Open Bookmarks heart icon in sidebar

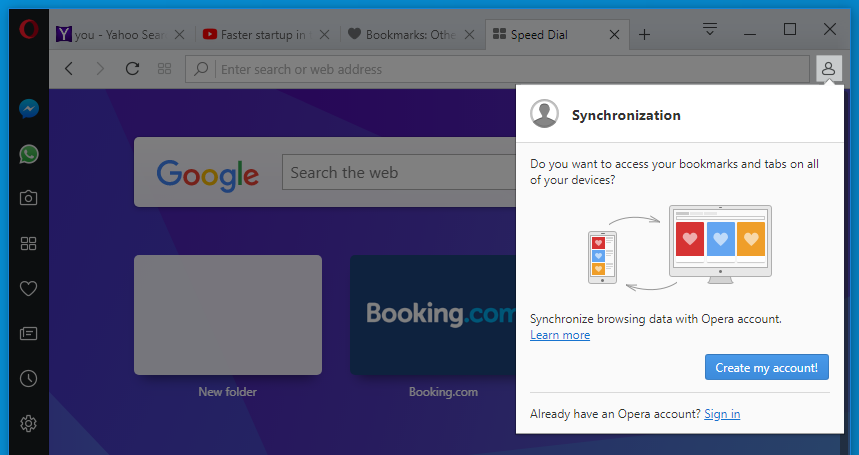click(29, 288)
